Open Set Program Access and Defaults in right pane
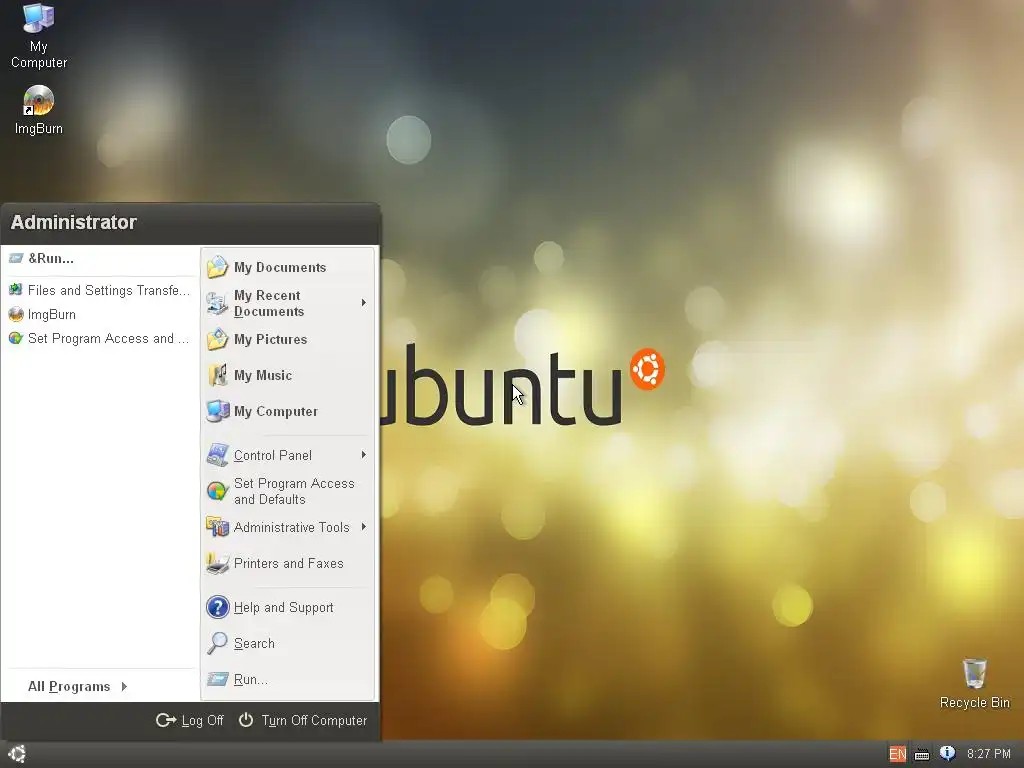The height and width of the screenshot is (768, 1024). (288, 491)
